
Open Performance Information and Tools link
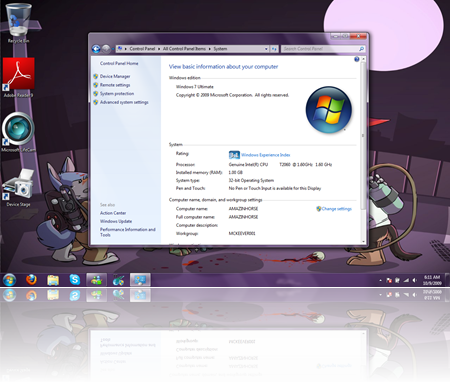(128, 232)
